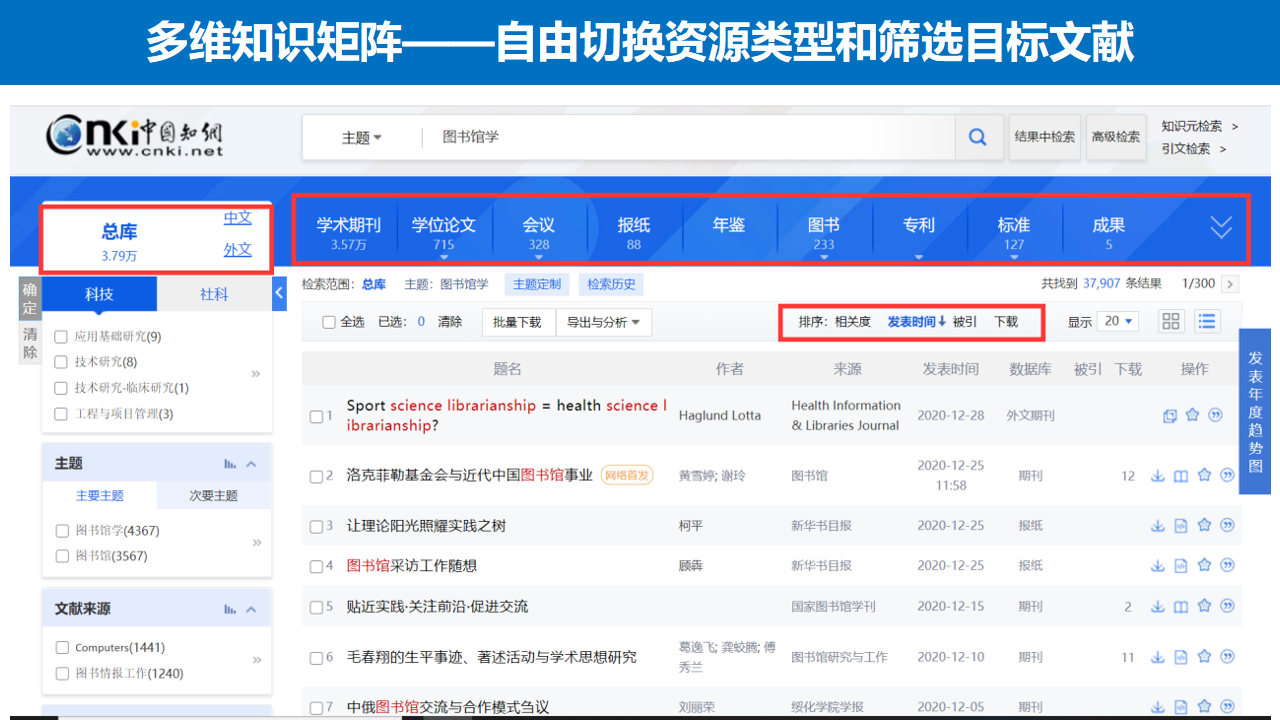Click the 高级检索 advanced search button
1280x720 pixels.
coord(1115,137)
